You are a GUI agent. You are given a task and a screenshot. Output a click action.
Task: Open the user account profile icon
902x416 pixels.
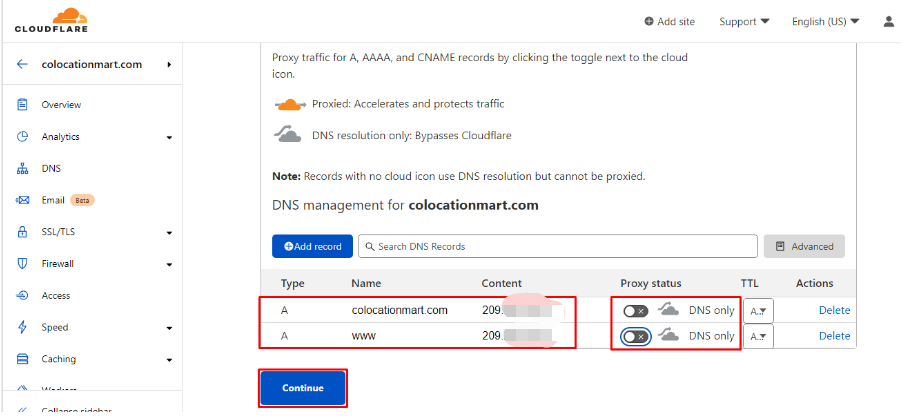(888, 21)
